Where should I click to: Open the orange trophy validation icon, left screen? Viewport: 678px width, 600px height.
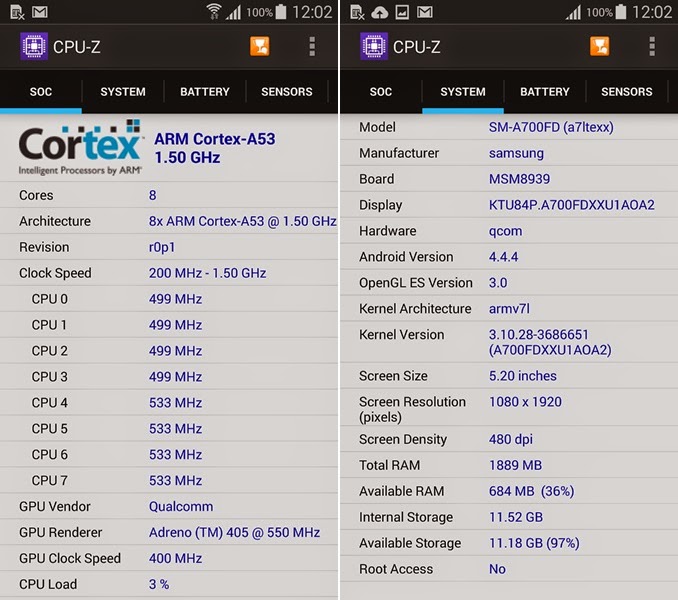[259, 46]
